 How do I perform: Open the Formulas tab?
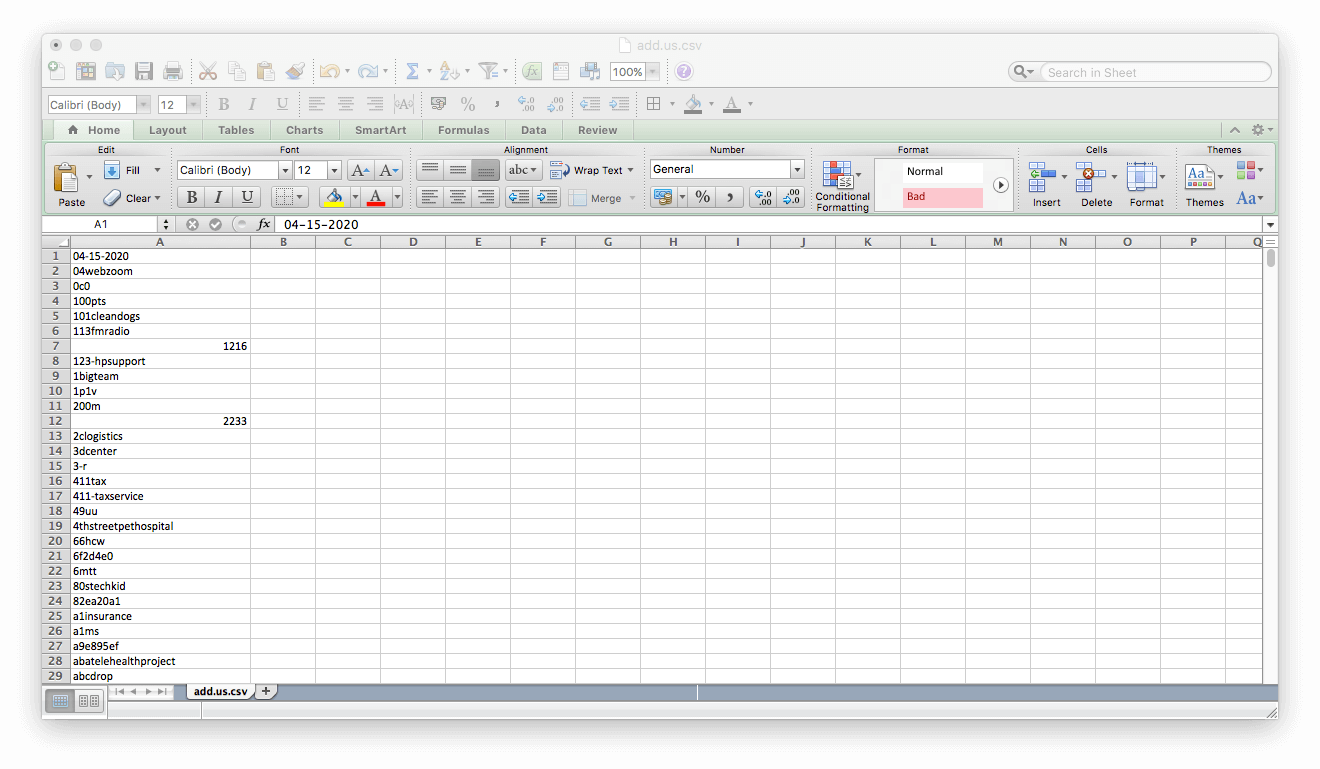463,130
